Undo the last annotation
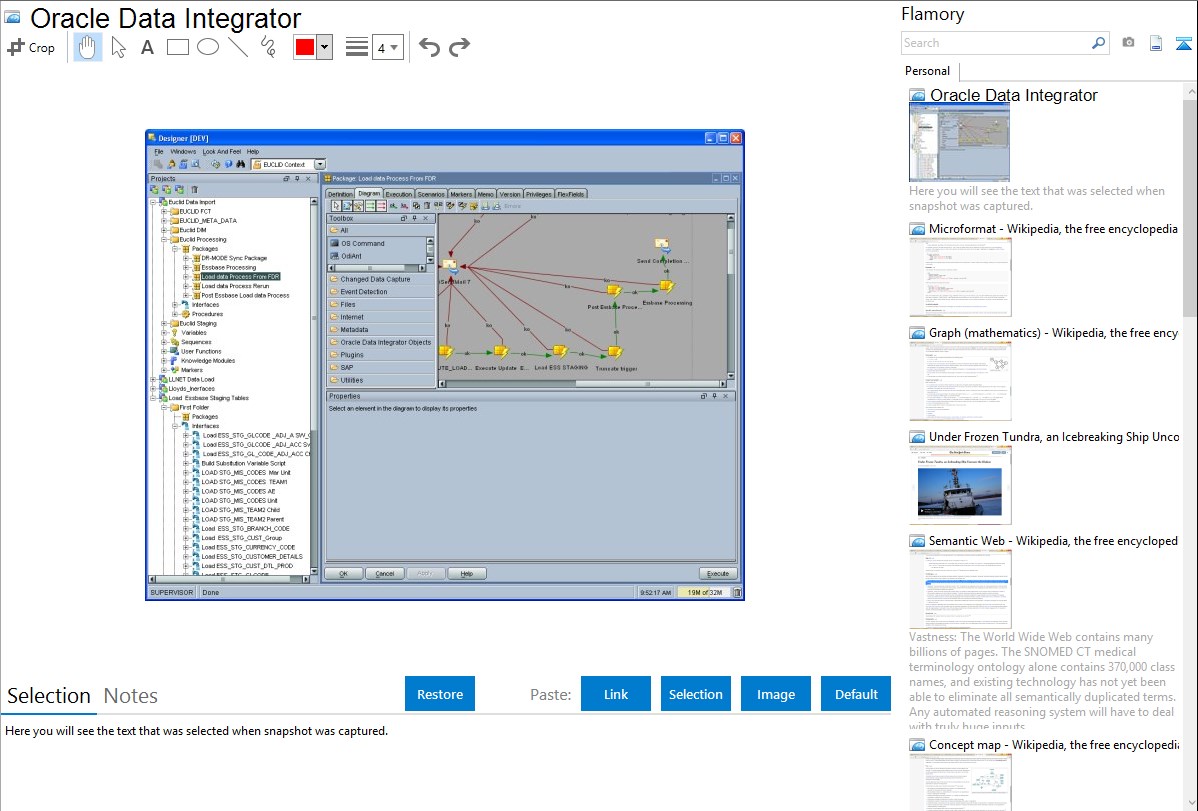This screenshot has height=811, width=1198. [x=429, y=47]
